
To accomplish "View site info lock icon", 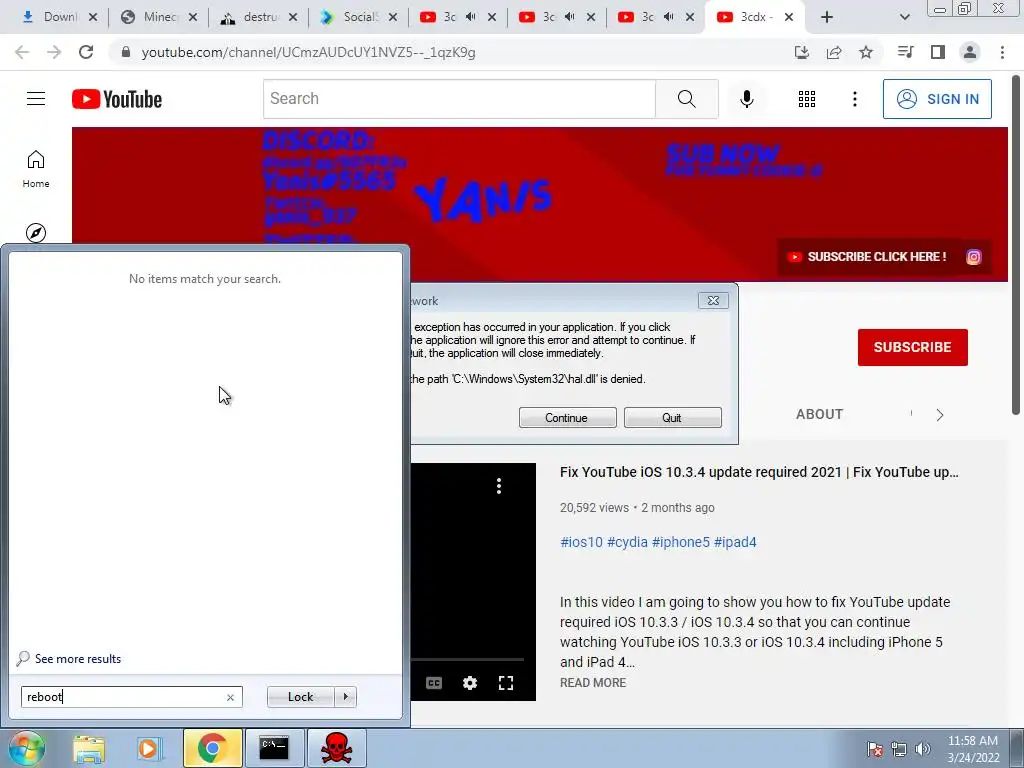I will click(126, 52).
